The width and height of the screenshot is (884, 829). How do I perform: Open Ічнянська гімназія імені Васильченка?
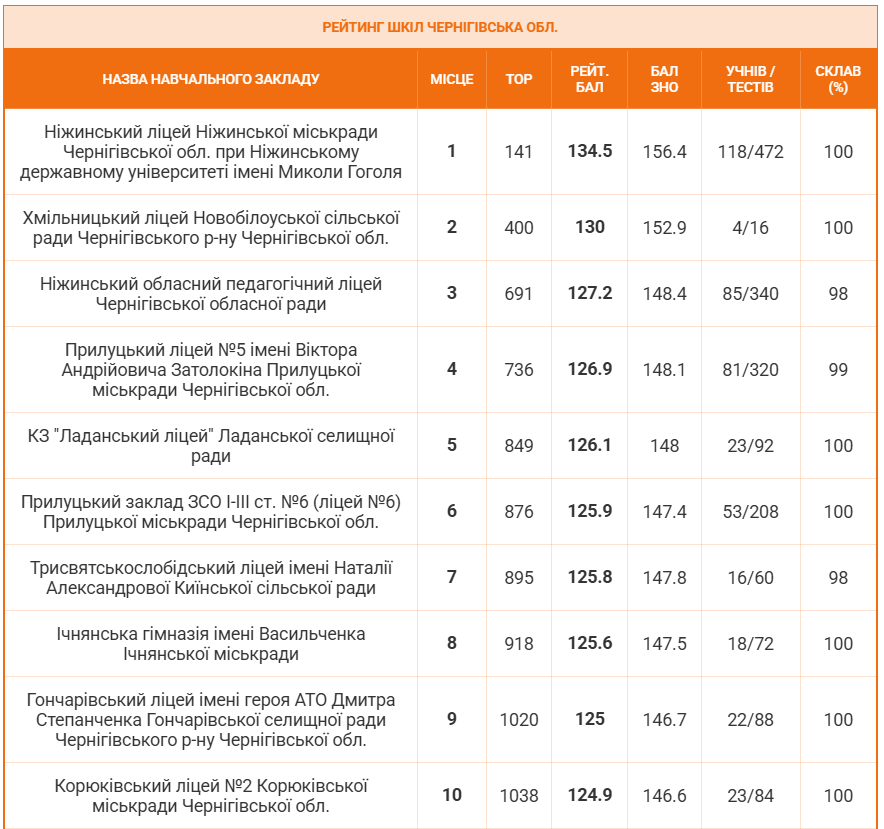coord(210,644)
